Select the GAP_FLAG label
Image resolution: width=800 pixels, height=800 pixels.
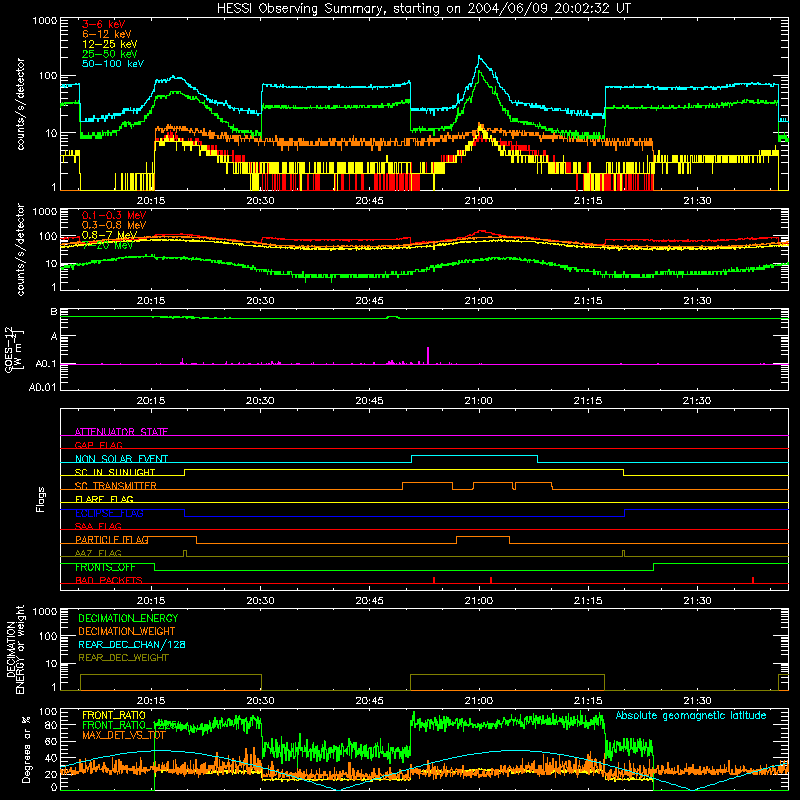pos(98,445)
